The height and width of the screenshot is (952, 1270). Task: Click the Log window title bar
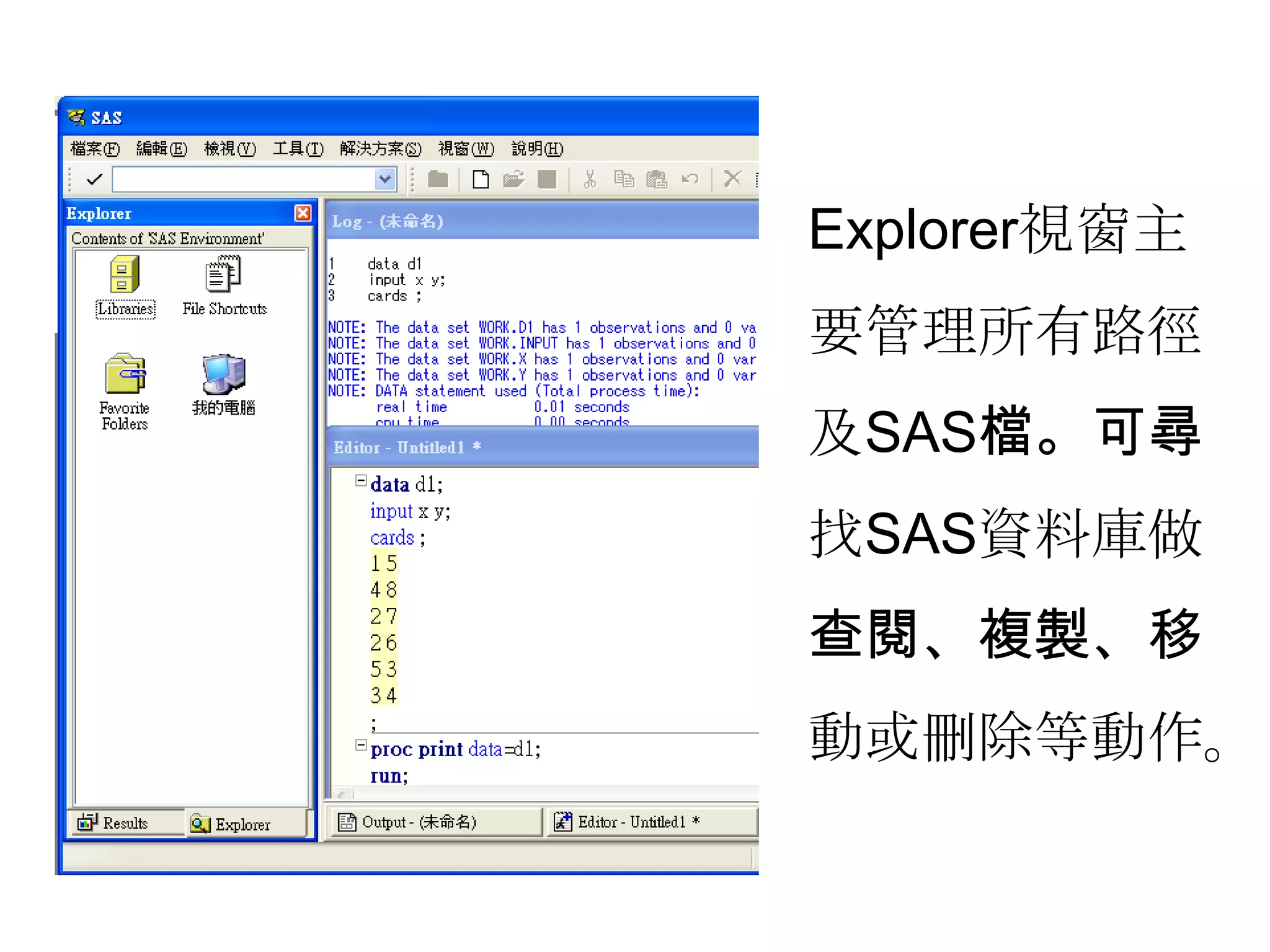[x=543, y=221]
